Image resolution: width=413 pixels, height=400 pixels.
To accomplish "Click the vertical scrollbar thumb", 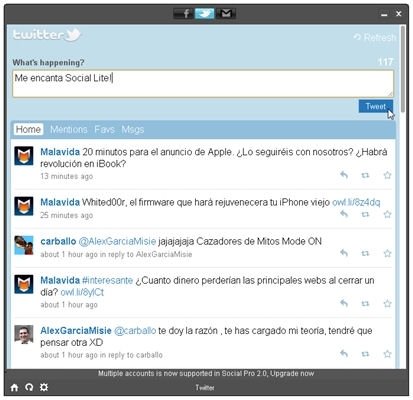I will pyautogui.click(x=403, y=69).
